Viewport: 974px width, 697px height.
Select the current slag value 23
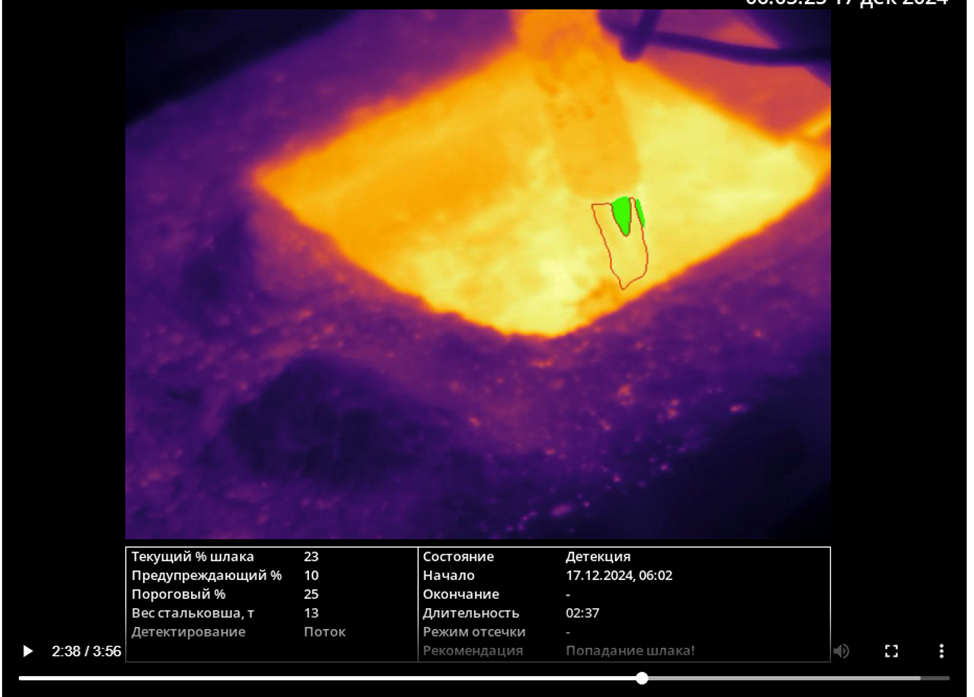[311, 557]
